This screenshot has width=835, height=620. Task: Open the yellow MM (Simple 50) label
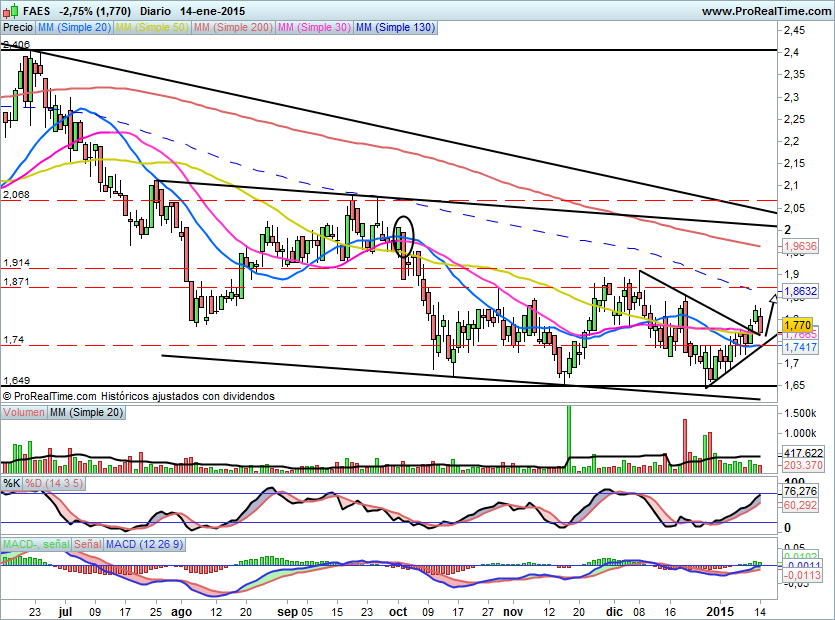point(152,28)
